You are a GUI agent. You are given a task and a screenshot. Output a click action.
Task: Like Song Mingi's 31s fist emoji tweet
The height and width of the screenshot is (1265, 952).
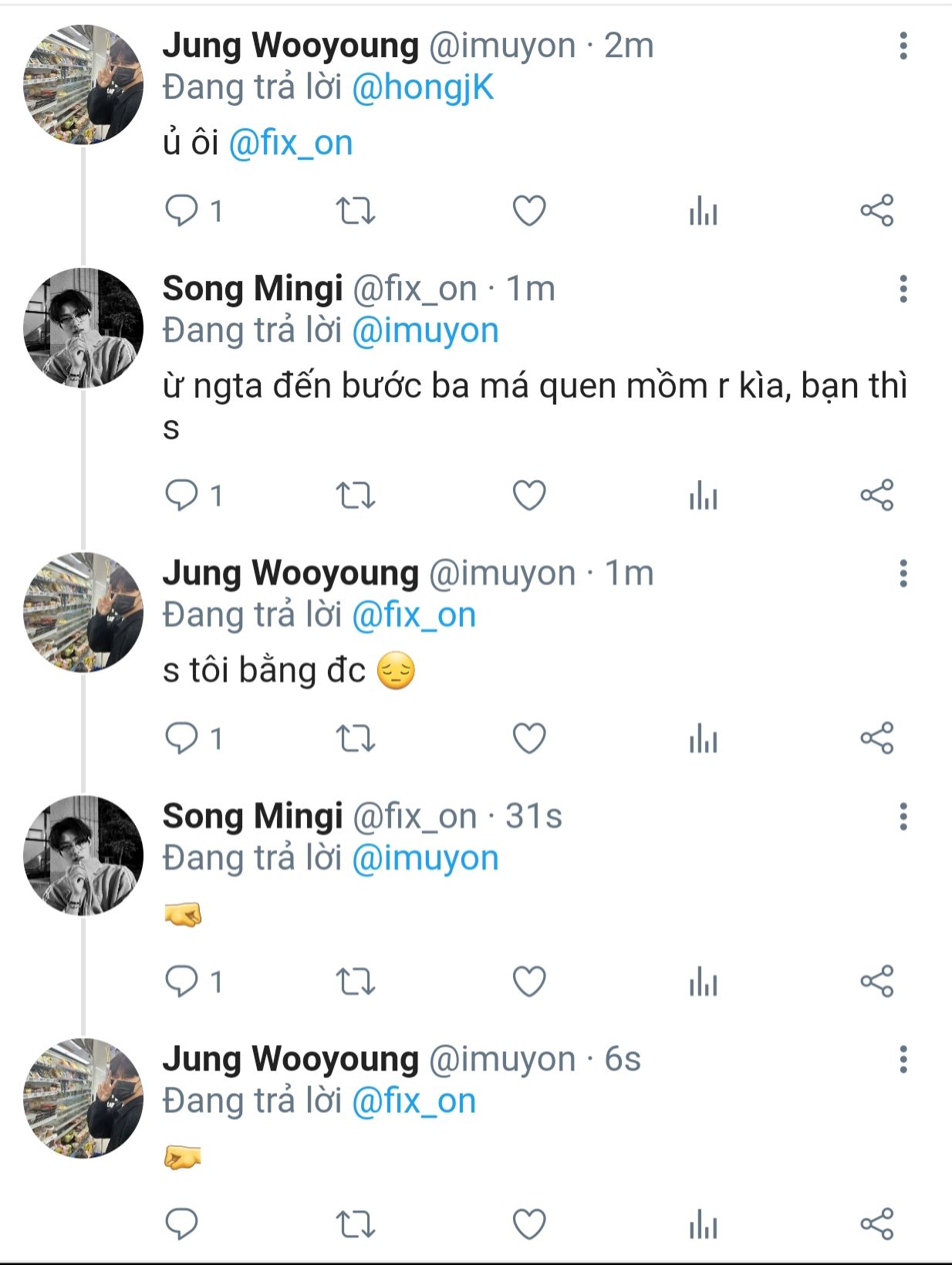(529, 982)
